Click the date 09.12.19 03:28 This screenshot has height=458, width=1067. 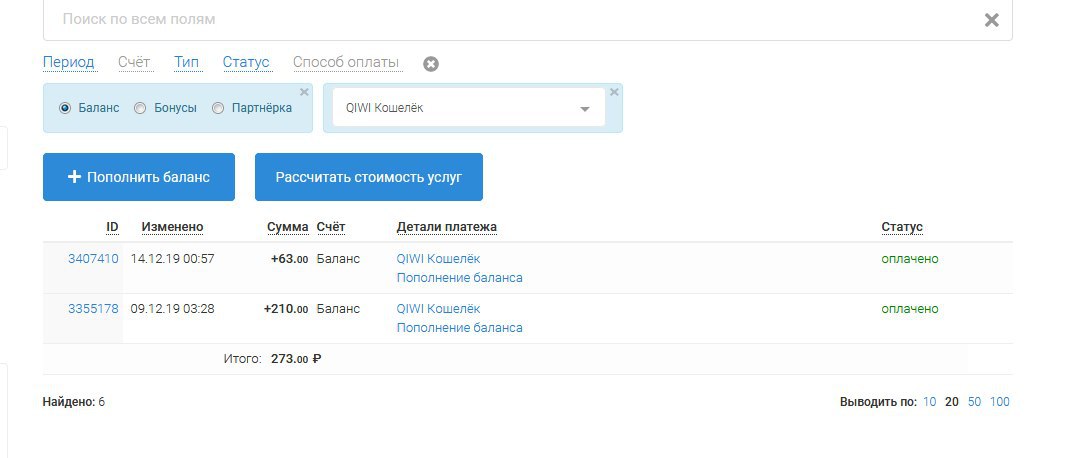click(172, 309)
